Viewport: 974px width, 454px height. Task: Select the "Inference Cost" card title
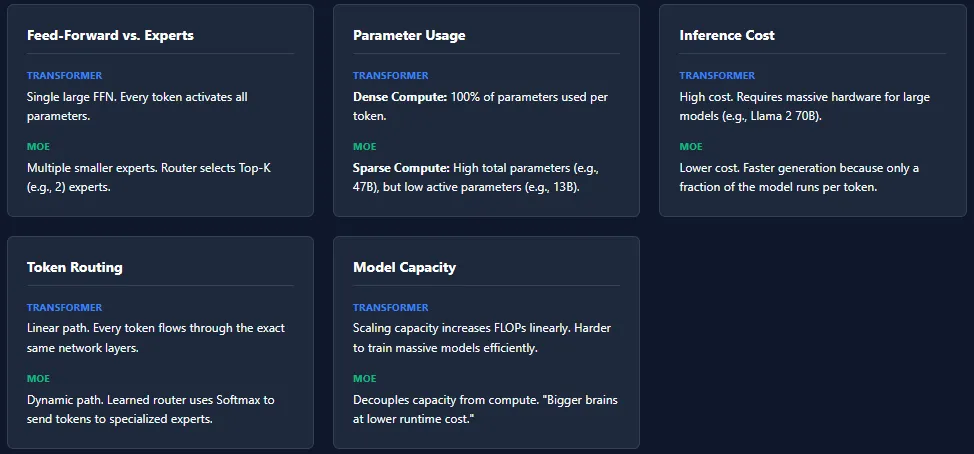727,35
